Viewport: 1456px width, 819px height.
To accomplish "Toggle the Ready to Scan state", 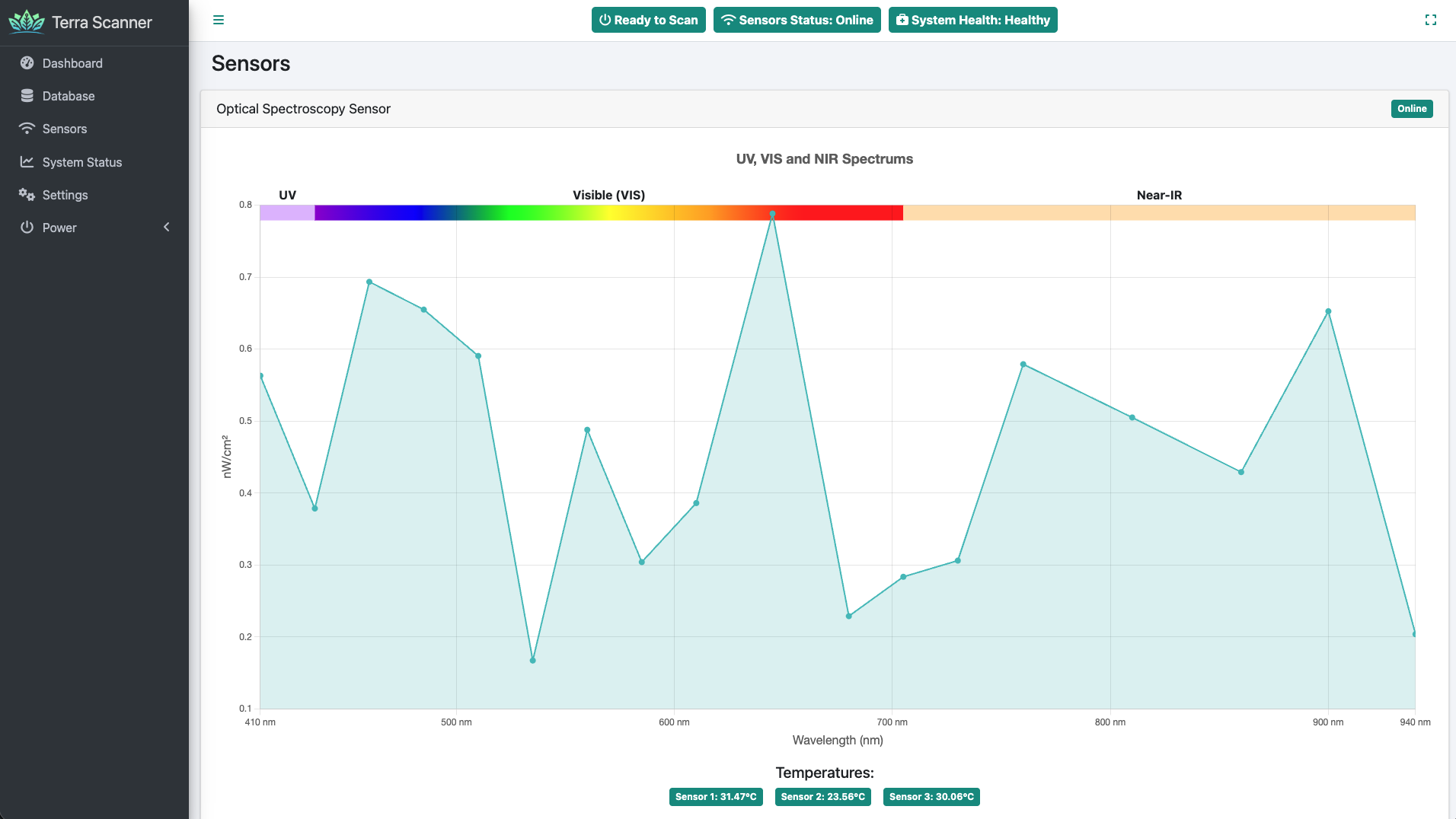I will tap(648, 20).
